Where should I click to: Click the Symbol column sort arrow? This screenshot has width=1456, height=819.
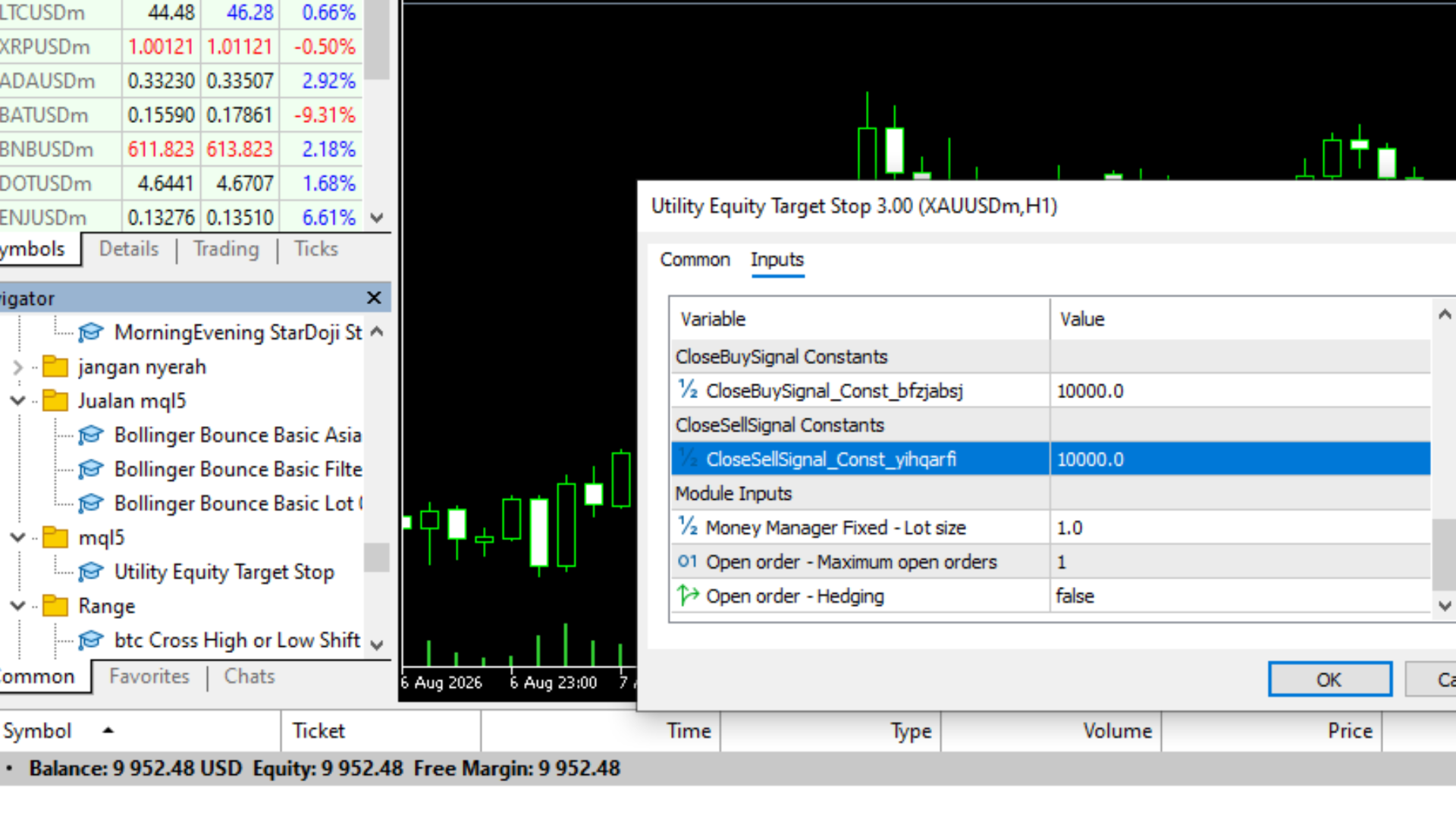point(108,730)
